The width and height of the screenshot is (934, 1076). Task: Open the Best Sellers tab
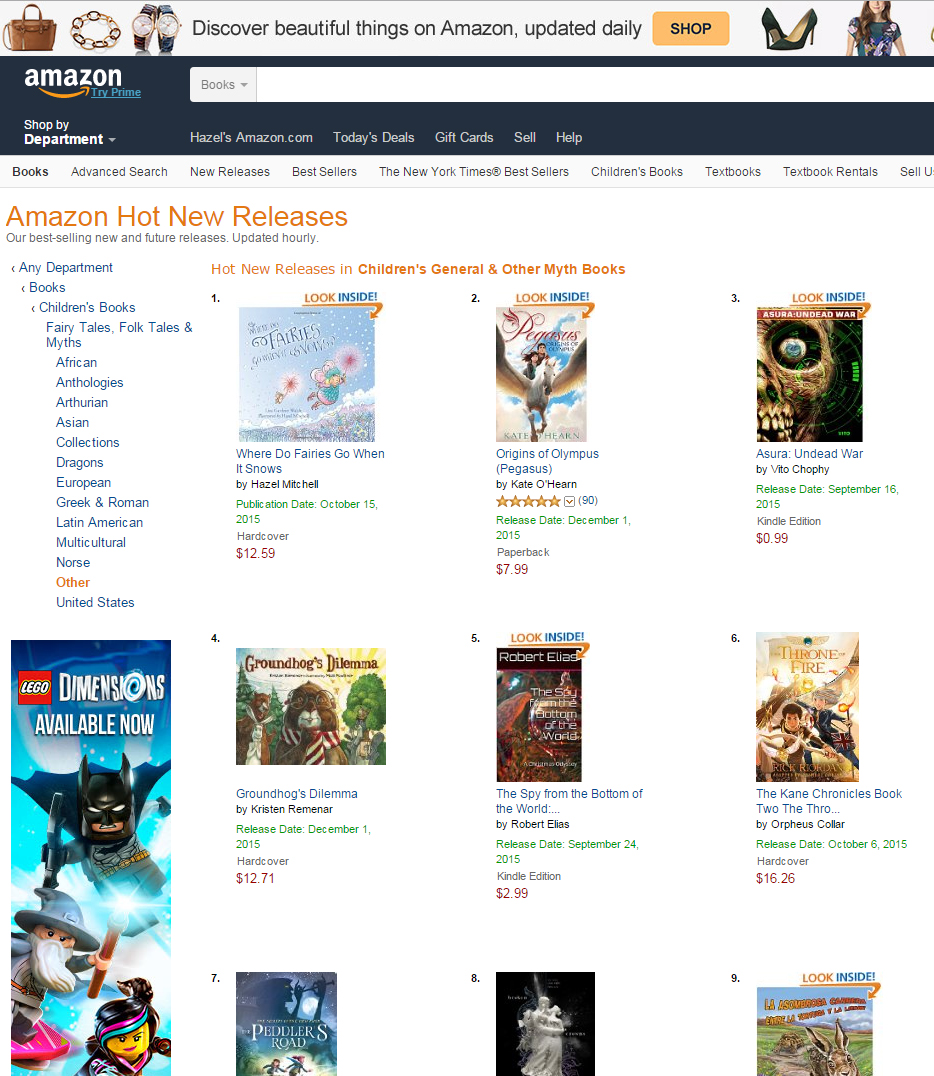pos(324,172)
